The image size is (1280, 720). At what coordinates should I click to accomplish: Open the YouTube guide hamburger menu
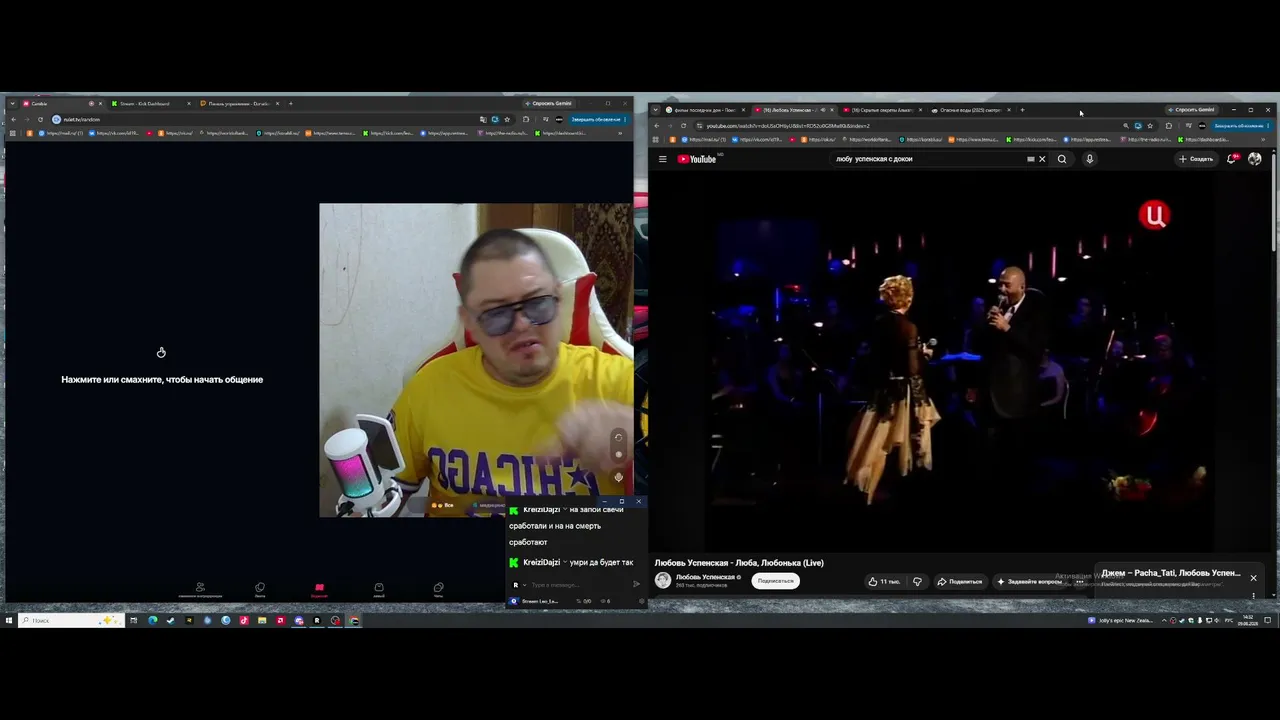click(x=662, y=159)
